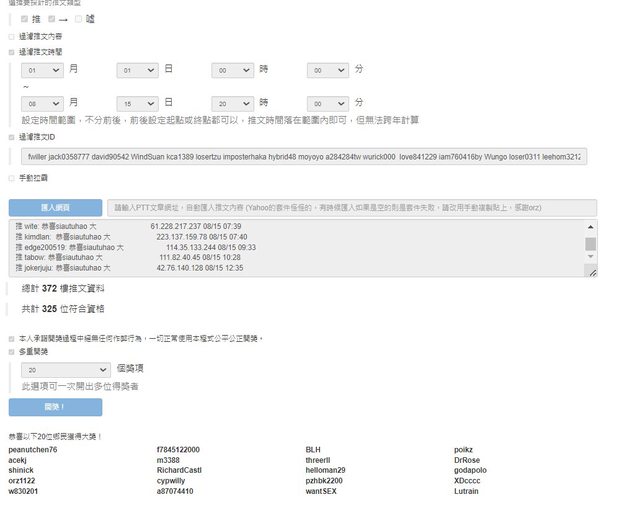Image resolution: width=640 pixels, height=510 pixels.
Task: Click the comment list scrollbar
Action: point(590,245)
